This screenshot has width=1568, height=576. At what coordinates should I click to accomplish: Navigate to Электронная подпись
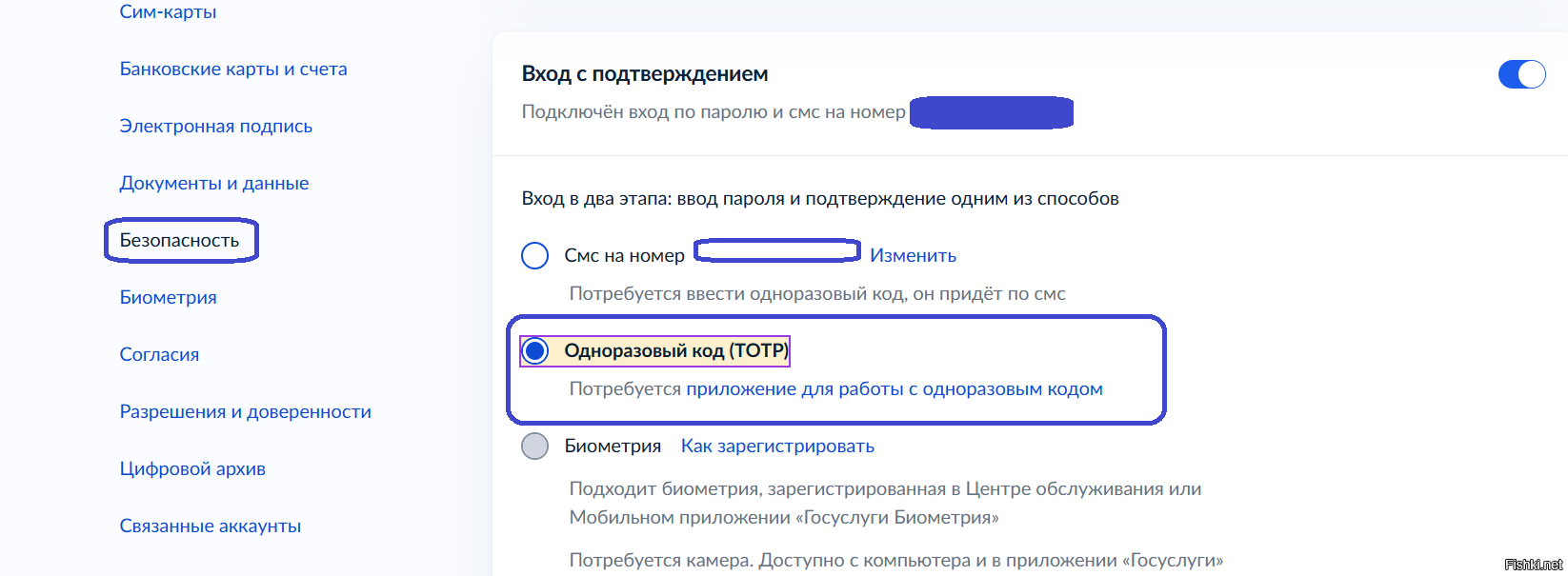tap(215, 126)
